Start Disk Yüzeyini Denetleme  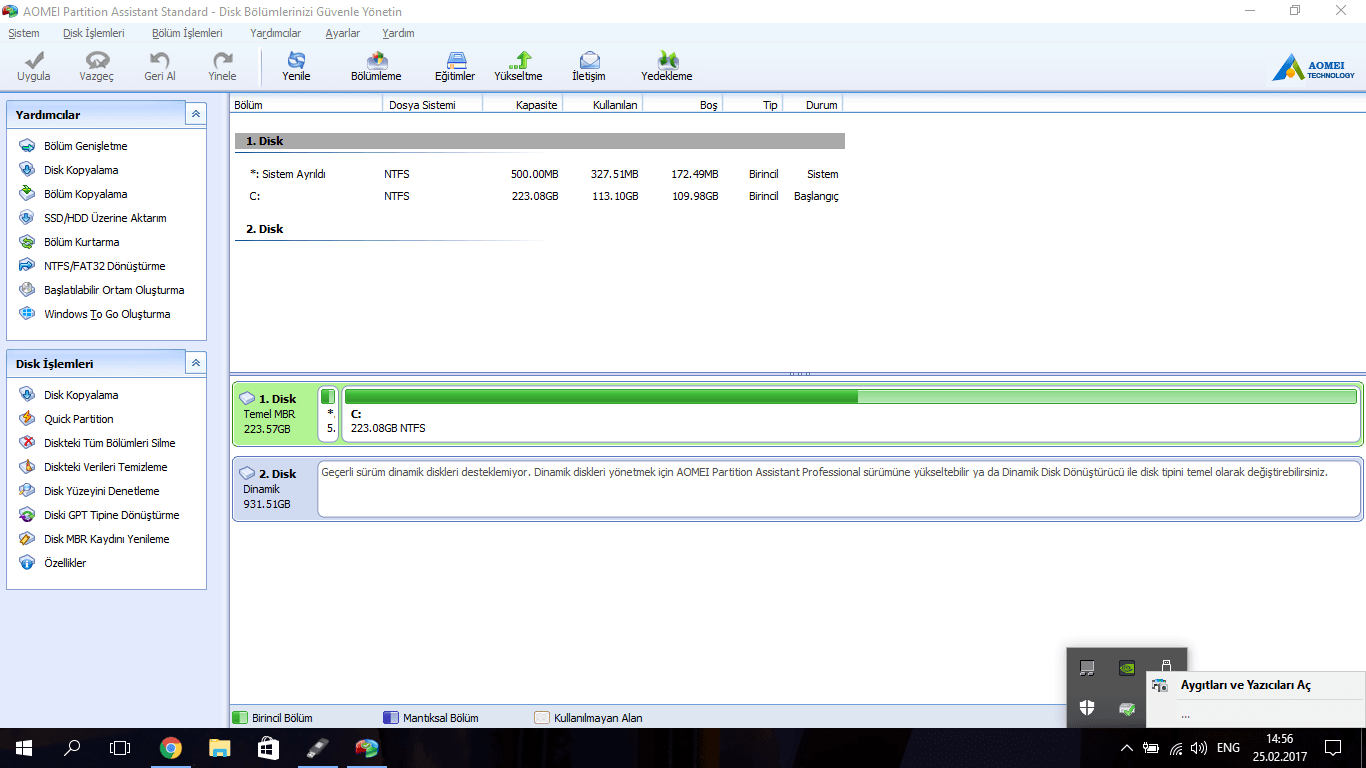point(101,491)
